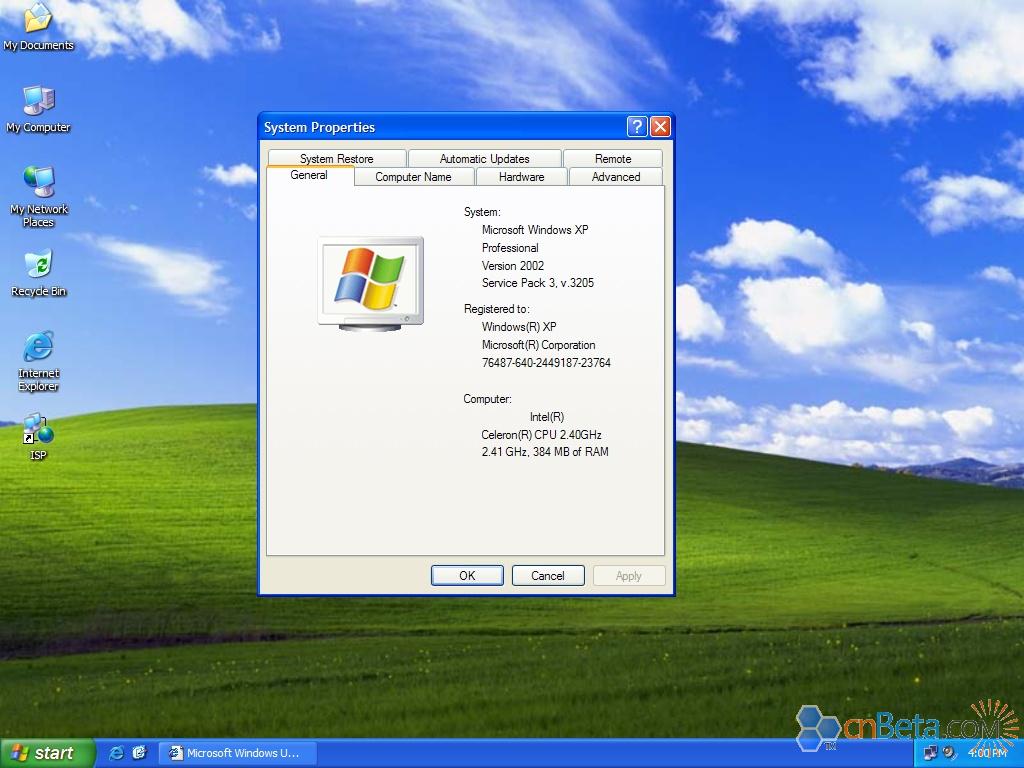Click the help question mark button

637,126
